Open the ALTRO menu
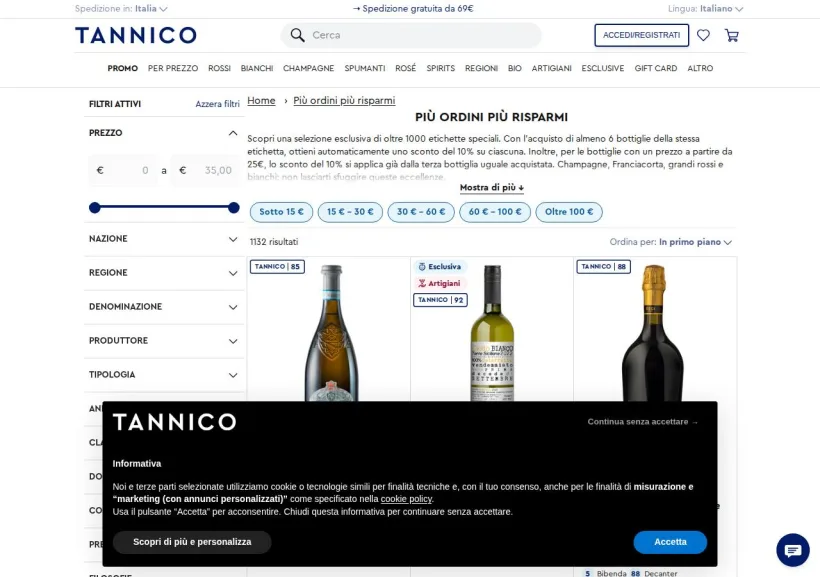Image resolution: width=820 pixels, height=577 pixels. (x=700, y=69)
